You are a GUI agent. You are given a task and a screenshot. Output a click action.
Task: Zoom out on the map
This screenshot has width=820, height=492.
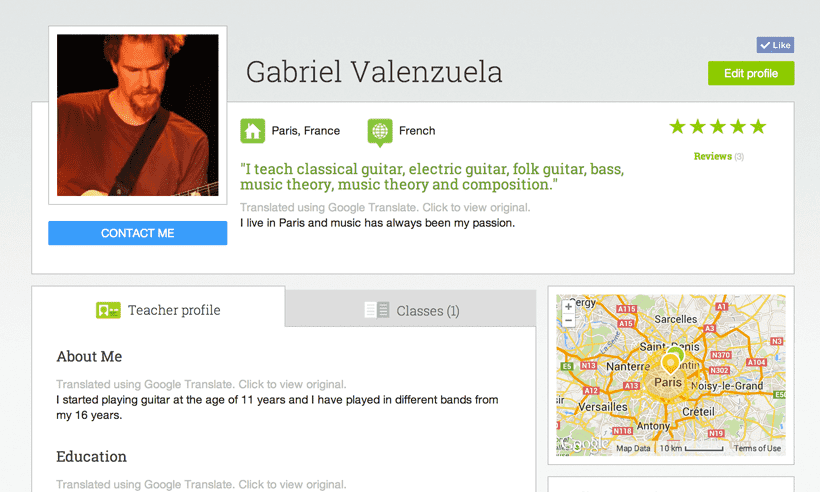click(x=569, y=320)
